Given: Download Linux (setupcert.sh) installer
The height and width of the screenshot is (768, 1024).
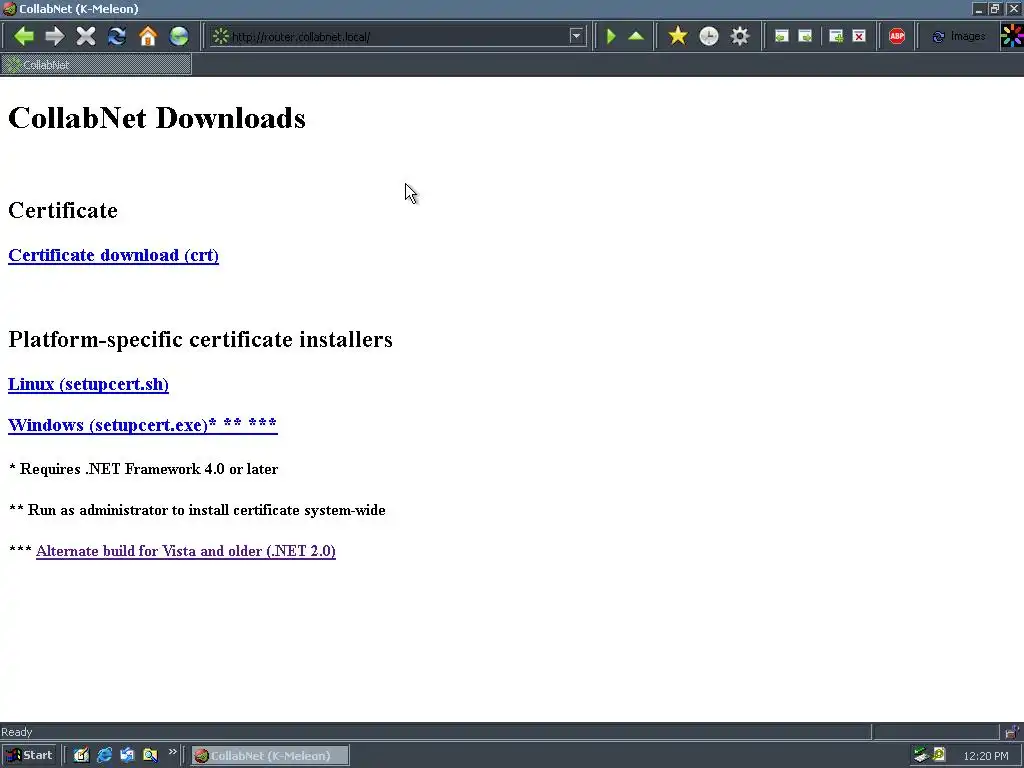Looking at the screenshot, I should (88, 384).
